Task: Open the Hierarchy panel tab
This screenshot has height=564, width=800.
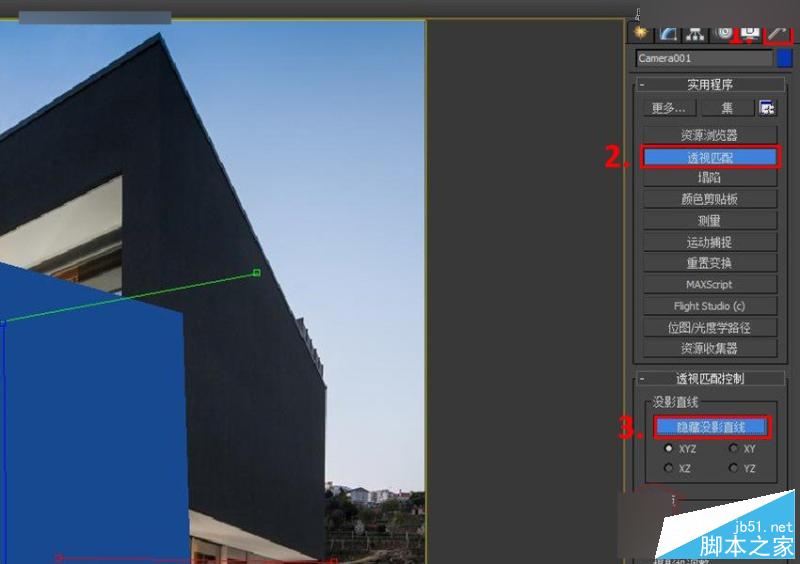Action: click(x=695, y=33)
